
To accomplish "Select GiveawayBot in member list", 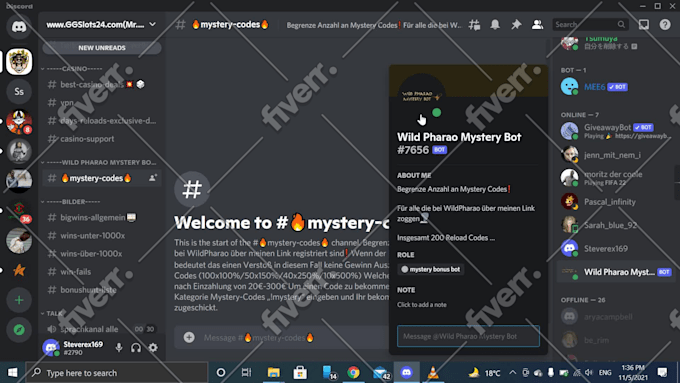I will [x=616, y=131].
